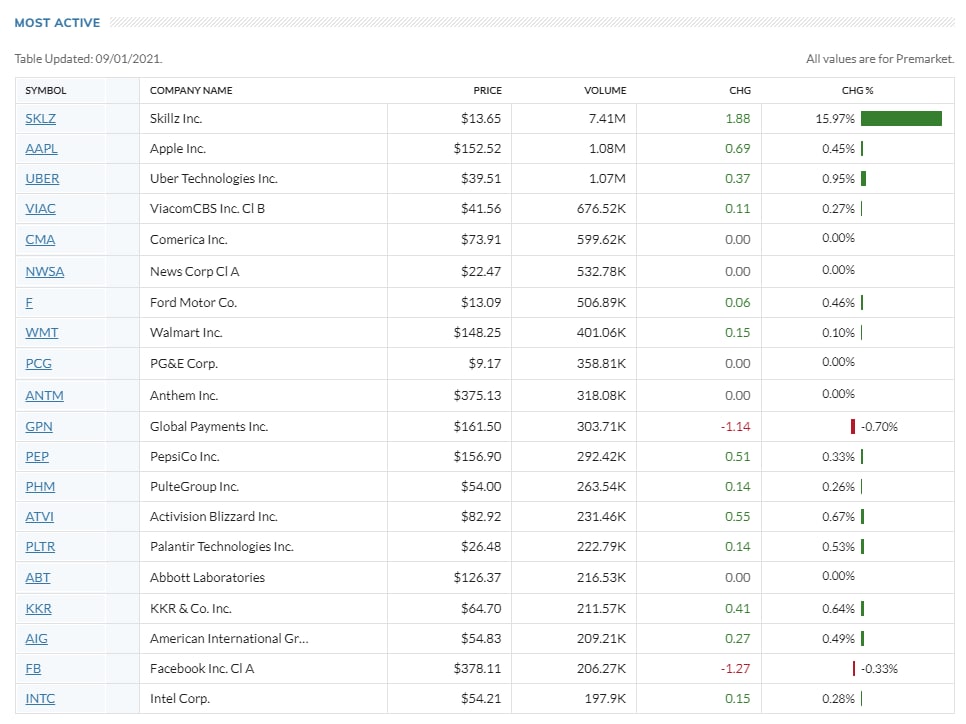The height and width of the screenshot is (724, 966).
Task: Click the COMPANY NAME column header
Action: (x=191, y=91)
